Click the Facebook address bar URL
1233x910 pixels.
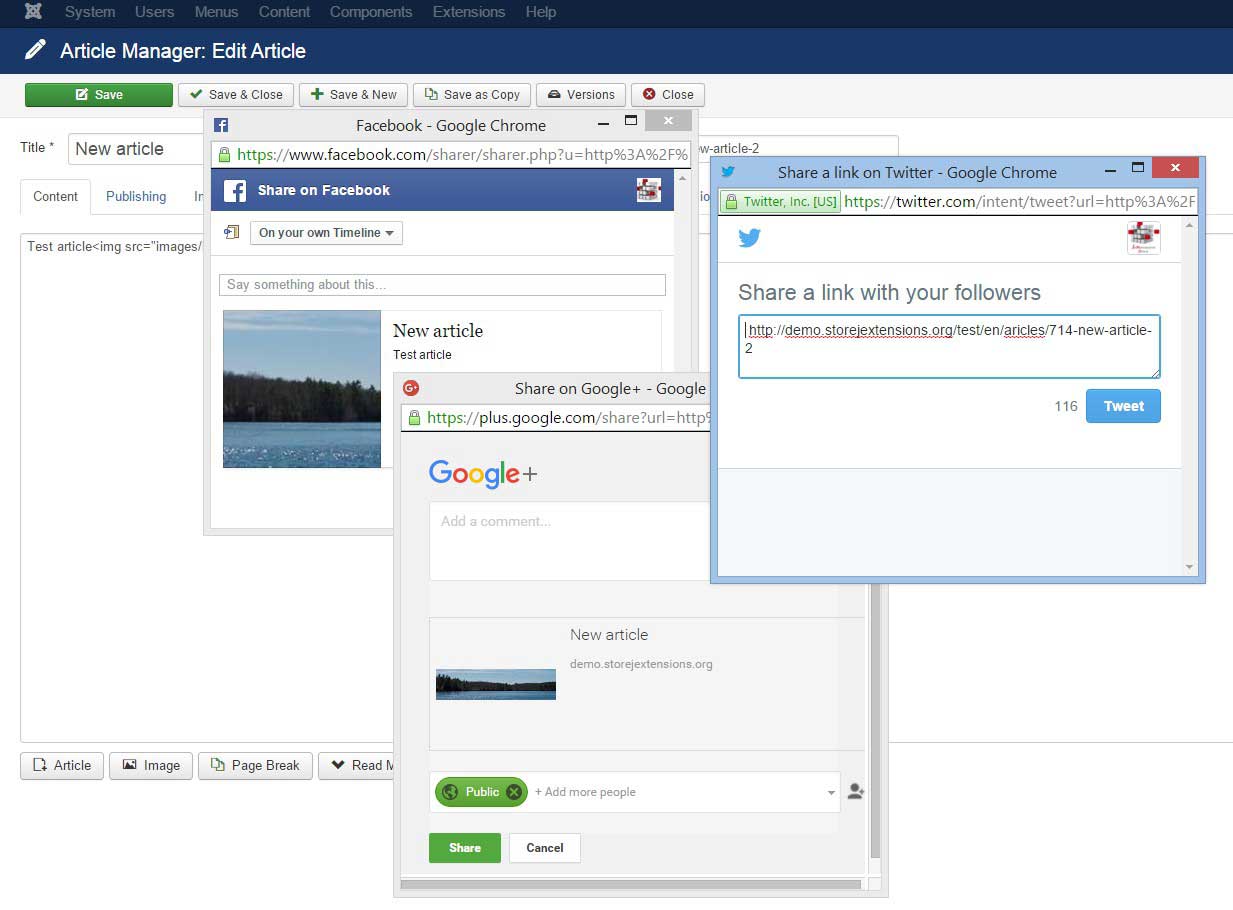point(462,155)
